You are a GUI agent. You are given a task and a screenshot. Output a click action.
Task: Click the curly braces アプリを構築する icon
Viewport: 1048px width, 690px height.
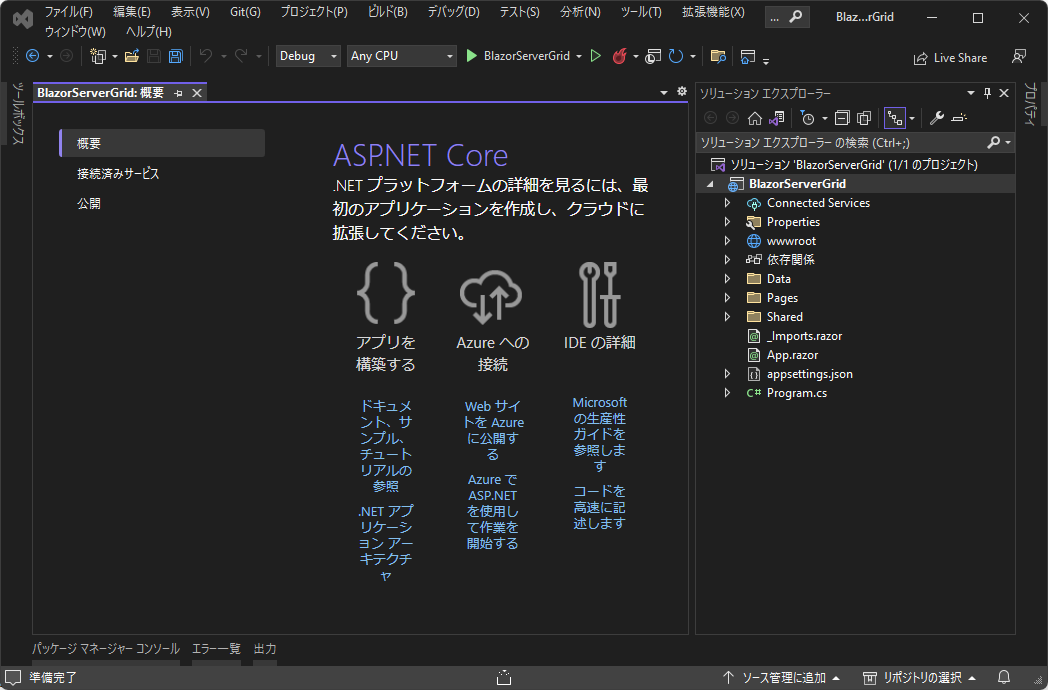point(386,293)
